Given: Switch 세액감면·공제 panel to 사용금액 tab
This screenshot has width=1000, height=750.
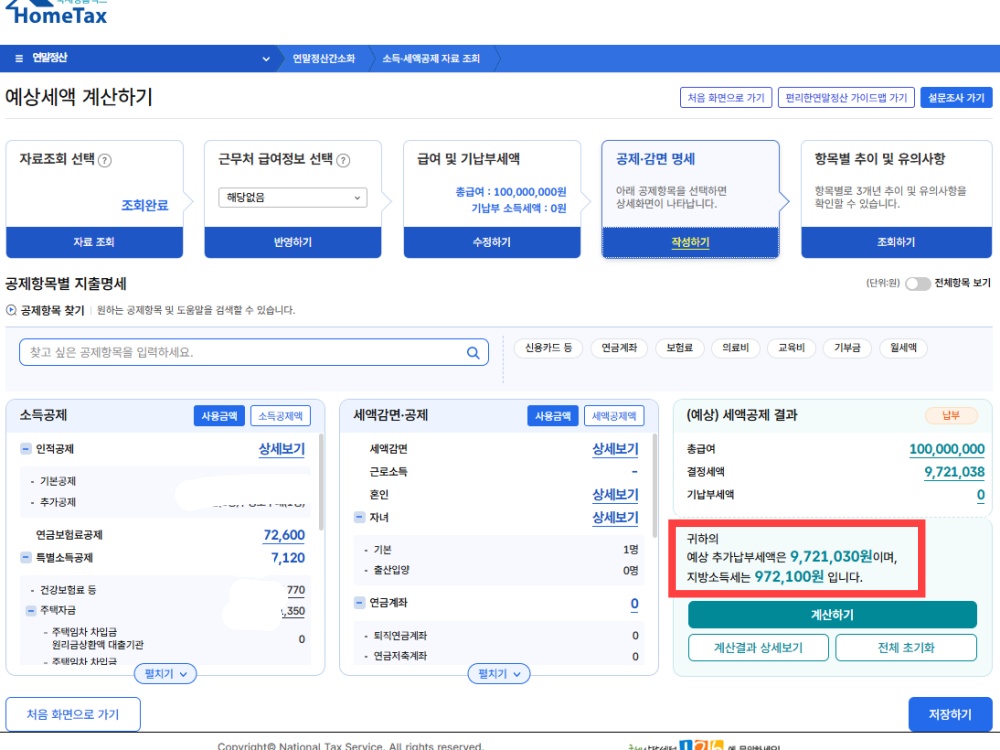Looking at the screenshot, I should coord(552,416).
